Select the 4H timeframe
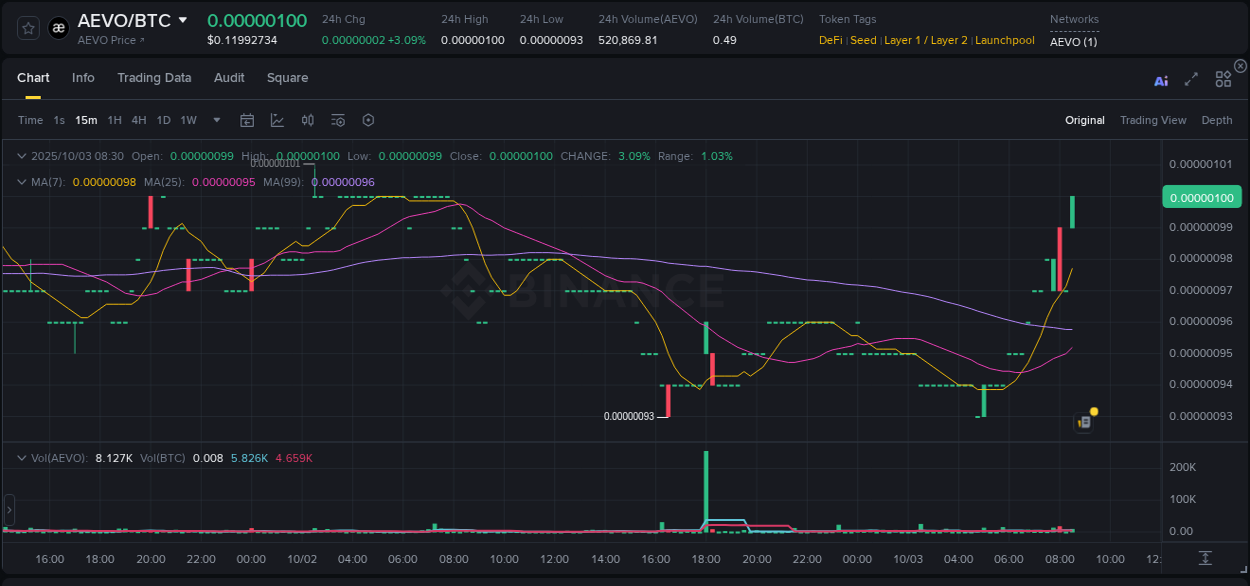 pos(139,120)
